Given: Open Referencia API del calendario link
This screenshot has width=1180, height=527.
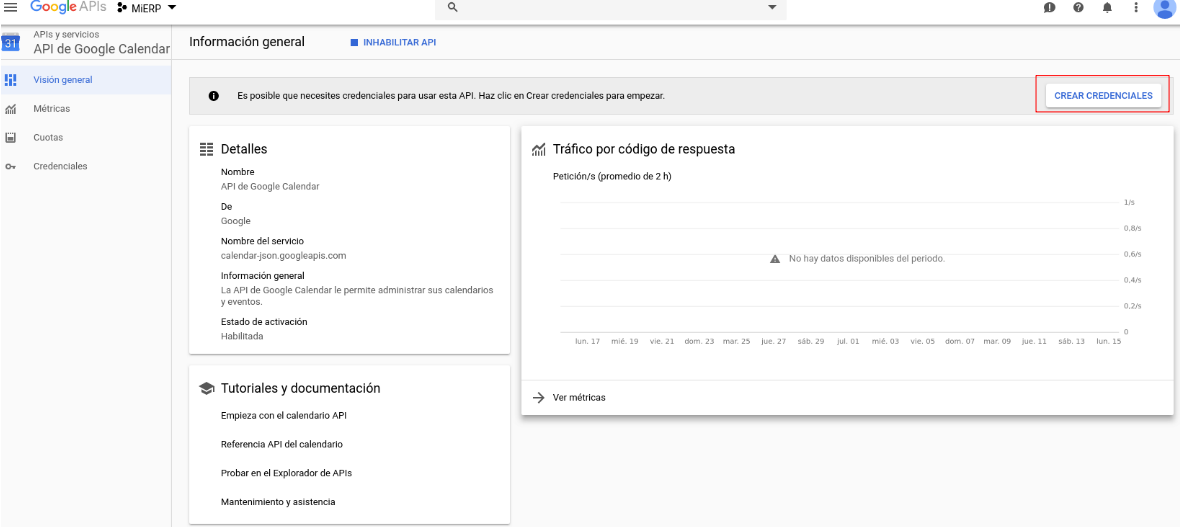Looking at the screenshot, I should pos(282,444).
